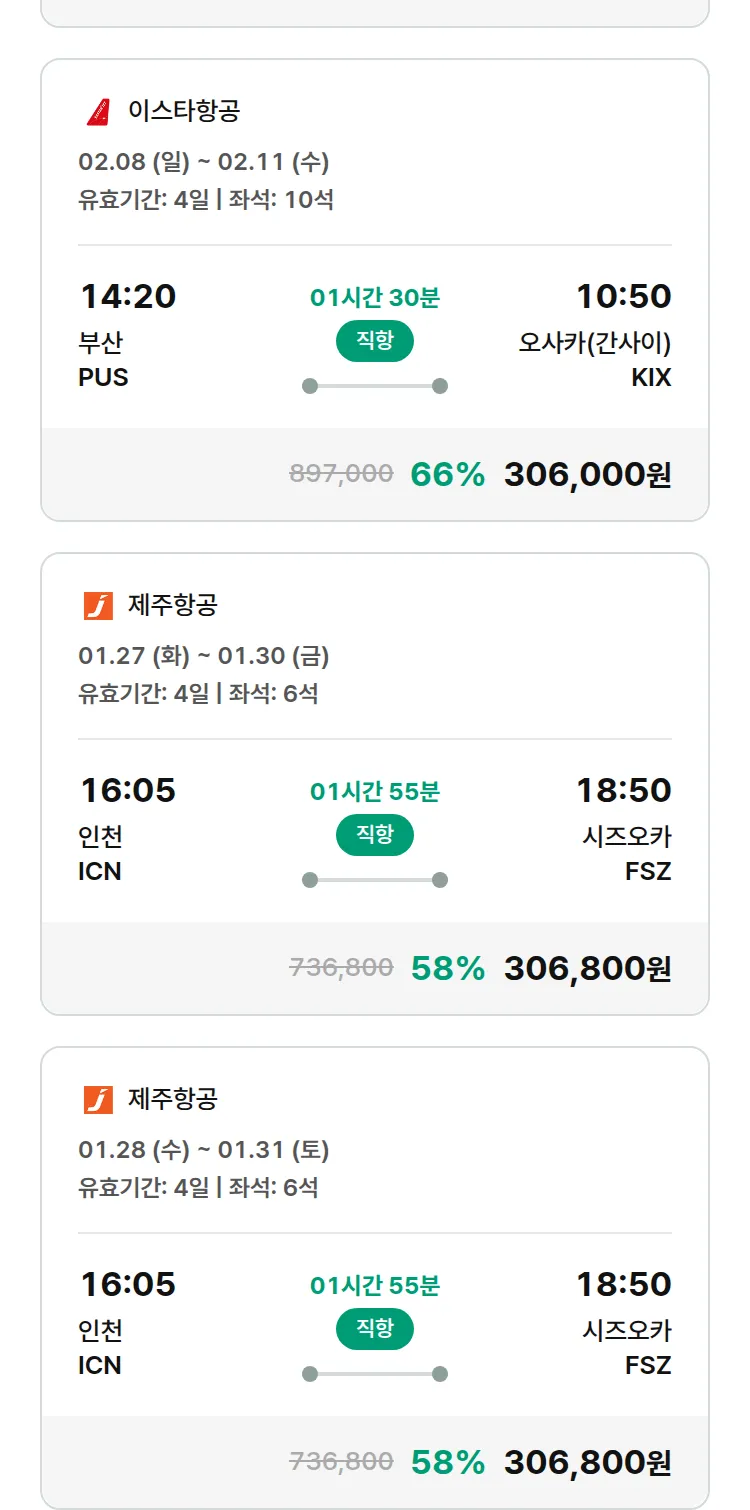Screen dimensions: 750x1510
Task: Click Jeju Air logo on 01.27 flight card
Action: click(x=99, y=606)
